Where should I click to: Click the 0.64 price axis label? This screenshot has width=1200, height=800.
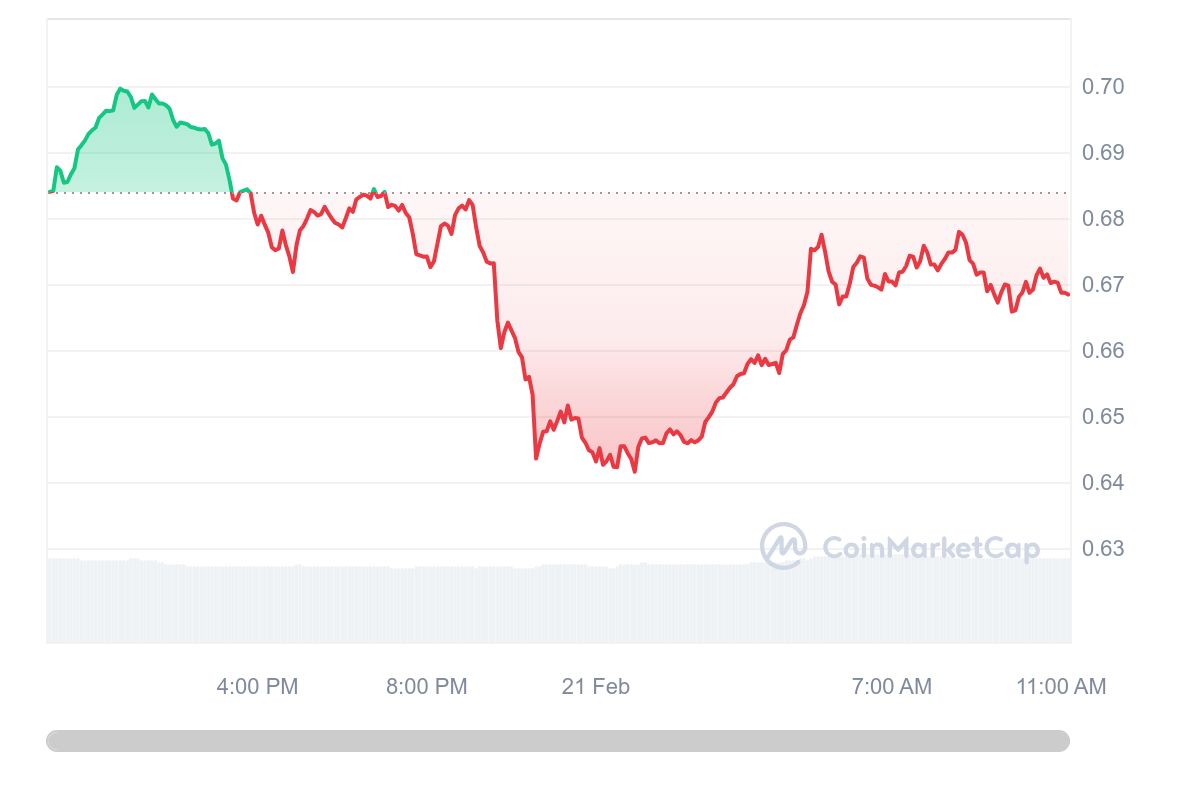pyautogui.click(x=1103, y=483)
